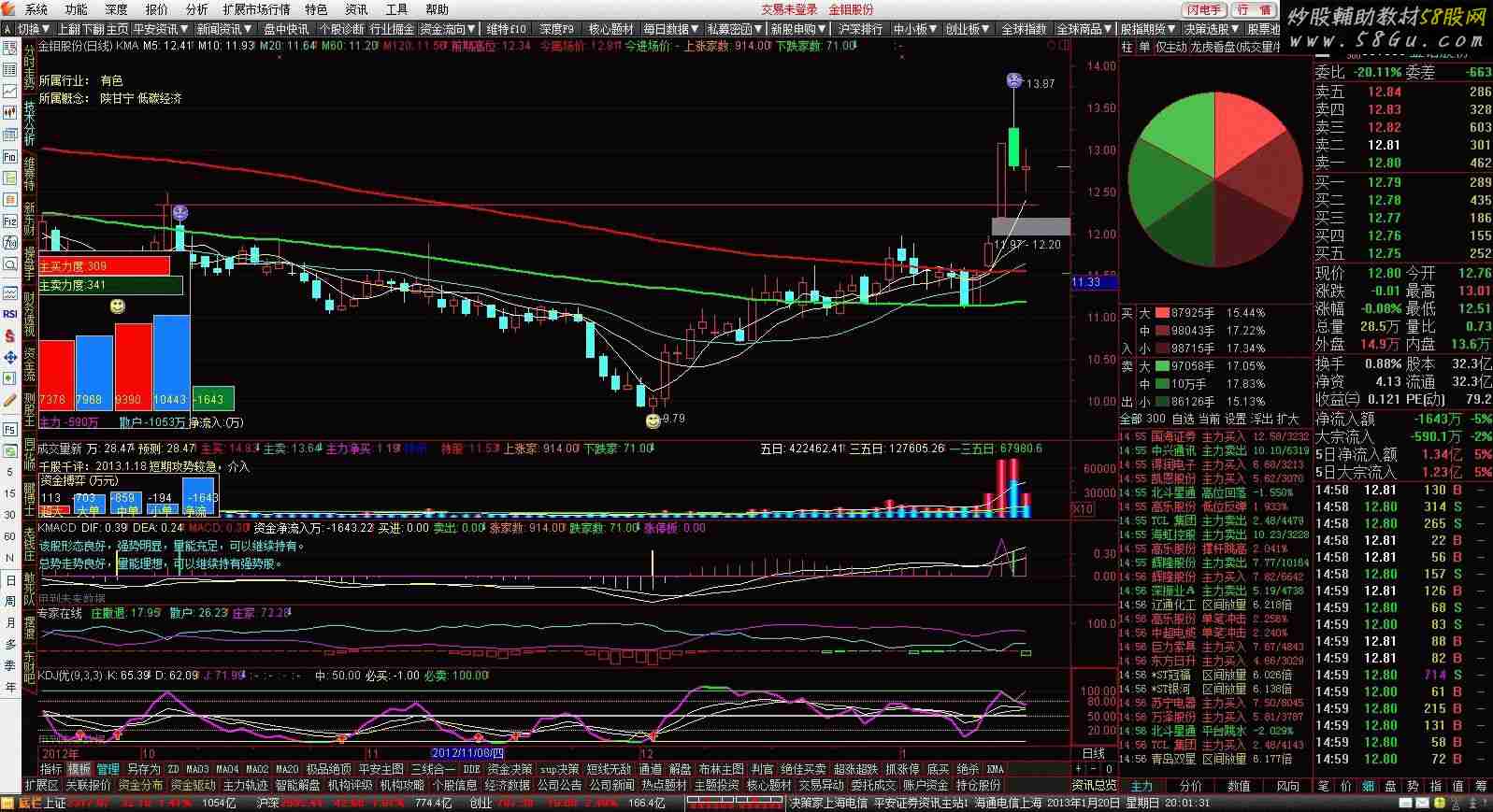Click the 行业掘金 toolbar button
This screenshot has width=1493, height=812.
click(392, 29)
